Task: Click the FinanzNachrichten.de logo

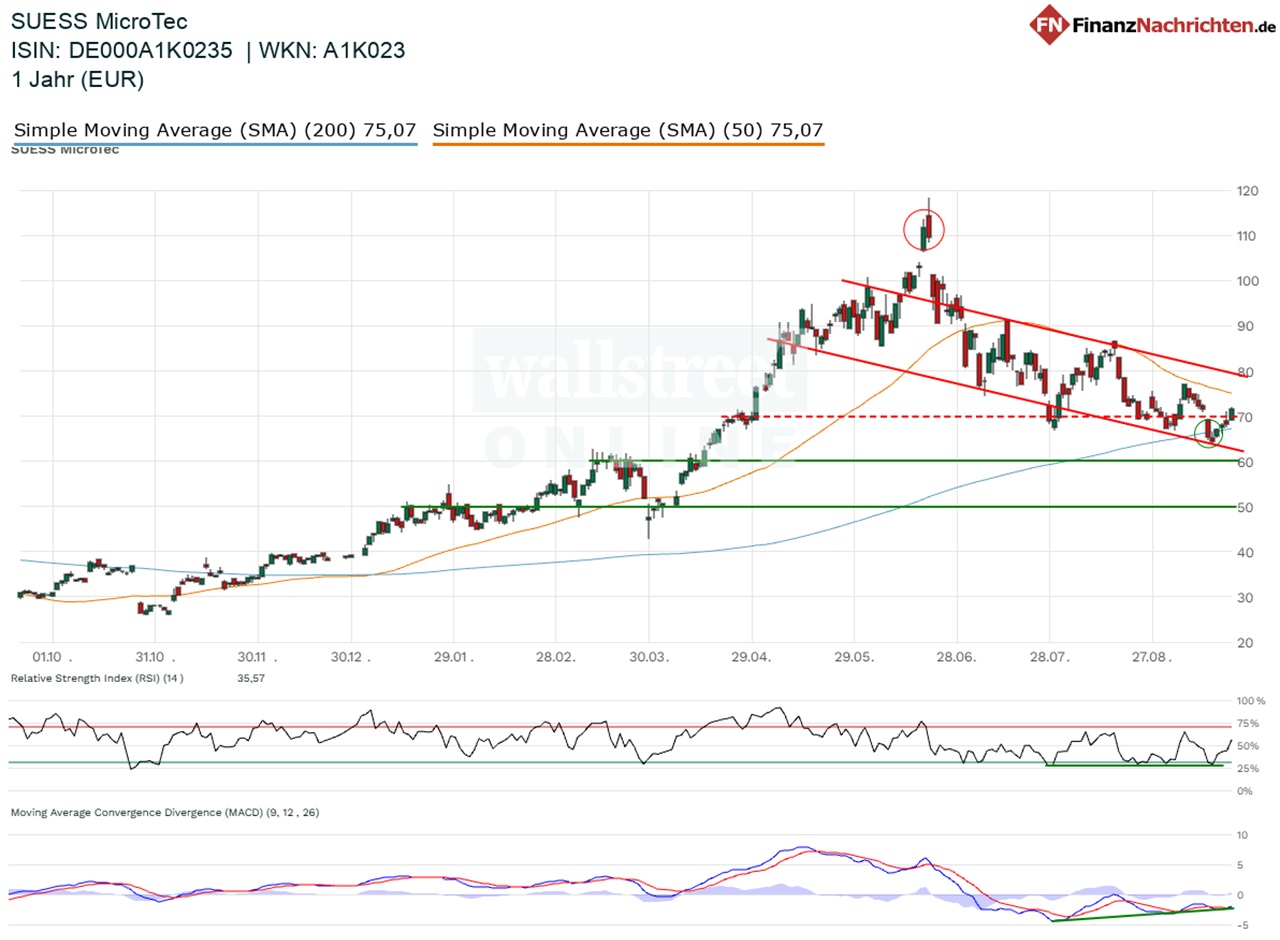Action: point(1154,24)
